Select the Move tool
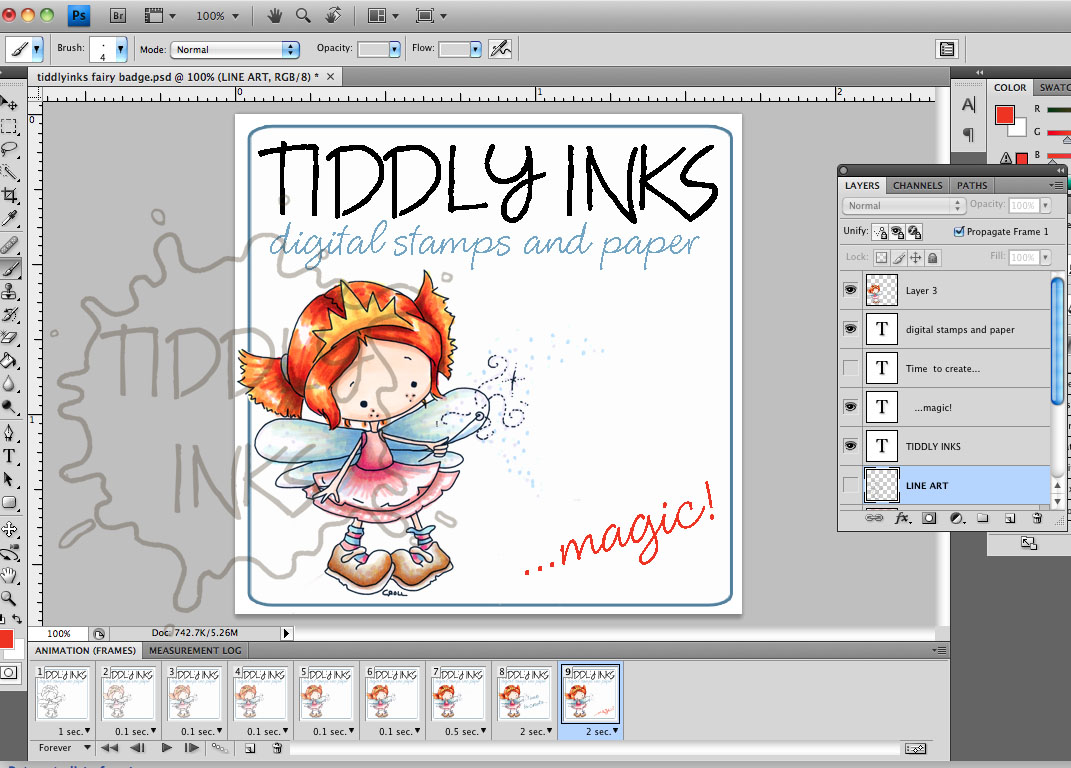The height and width of the screenshot is (768, 1071). click(9, 103)
